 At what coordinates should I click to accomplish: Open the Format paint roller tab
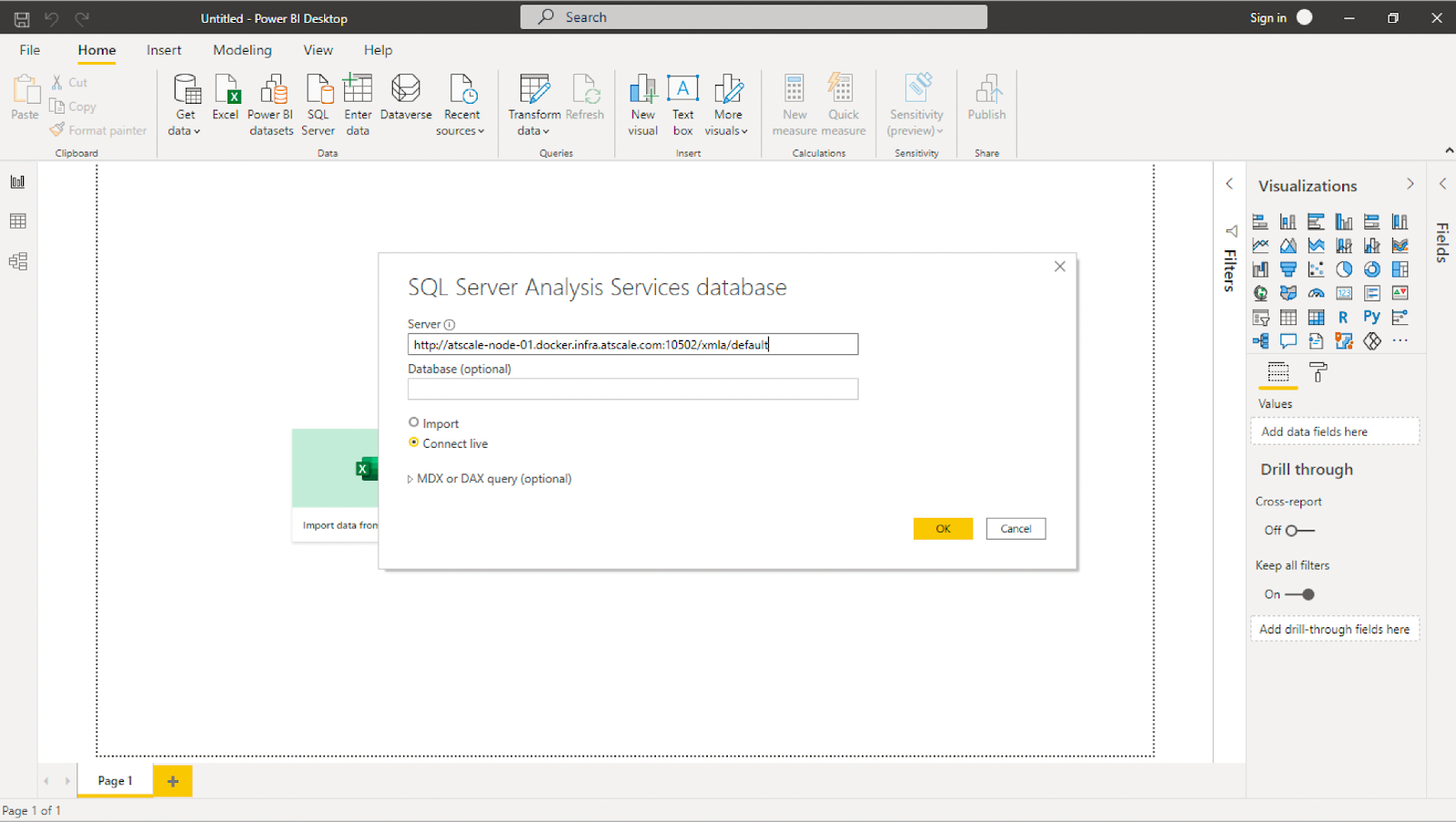coord(1318,371)
